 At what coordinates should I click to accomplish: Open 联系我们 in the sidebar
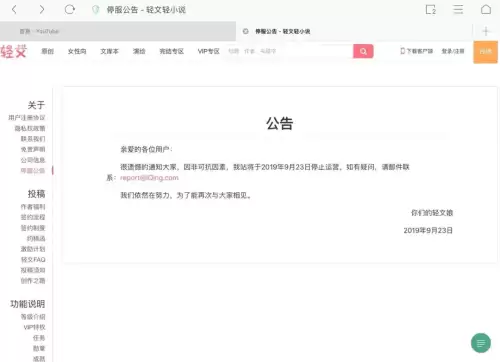tap(33, 139)
